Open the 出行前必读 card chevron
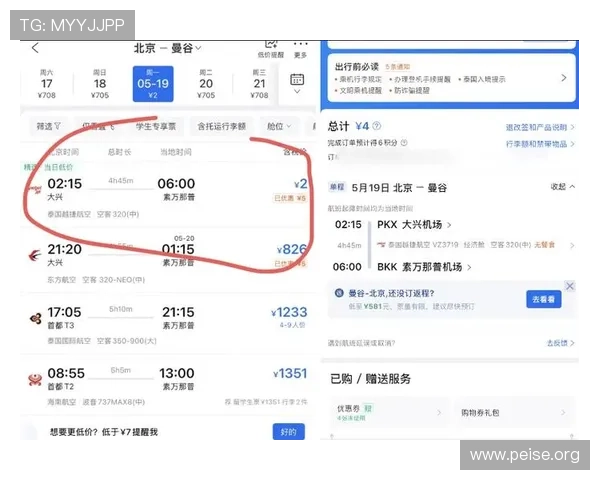This screenshot has width=600, height=480. tap(564, 78)
